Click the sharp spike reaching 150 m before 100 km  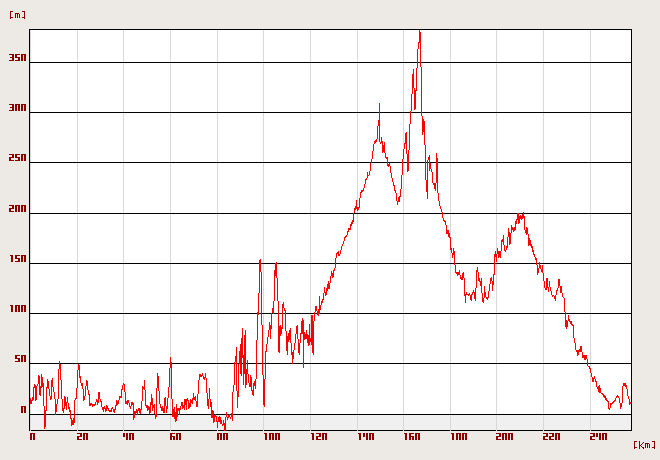pyautogui.click(x=260, y=261)
